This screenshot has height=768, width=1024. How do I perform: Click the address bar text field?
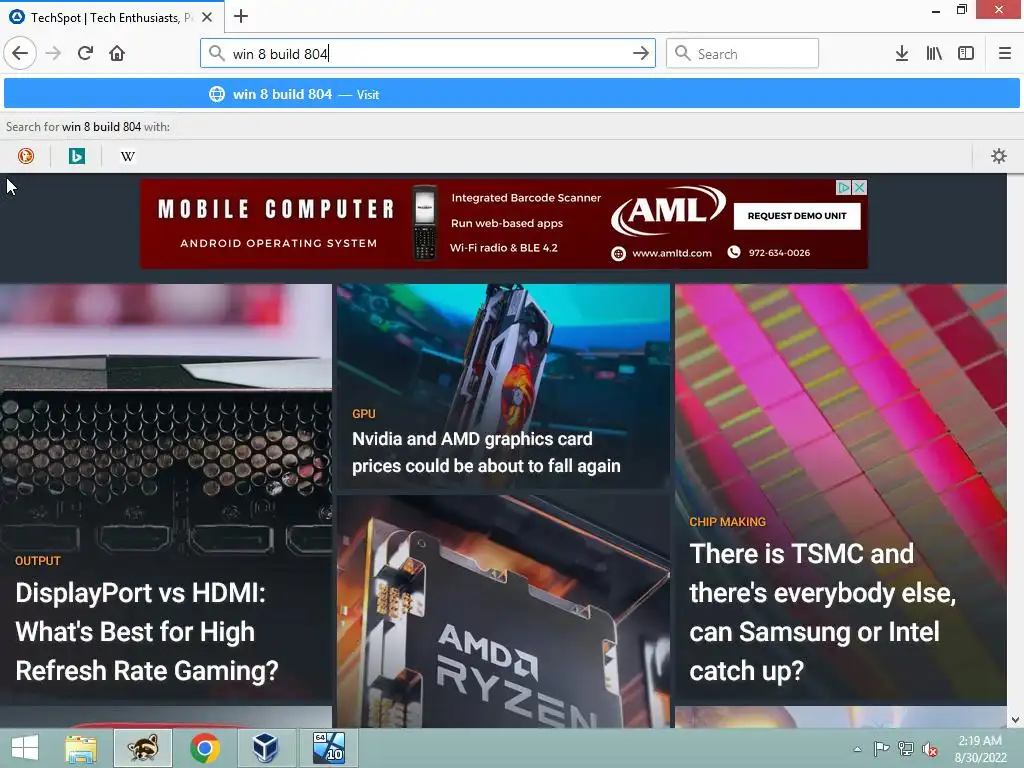pos(428,54)
